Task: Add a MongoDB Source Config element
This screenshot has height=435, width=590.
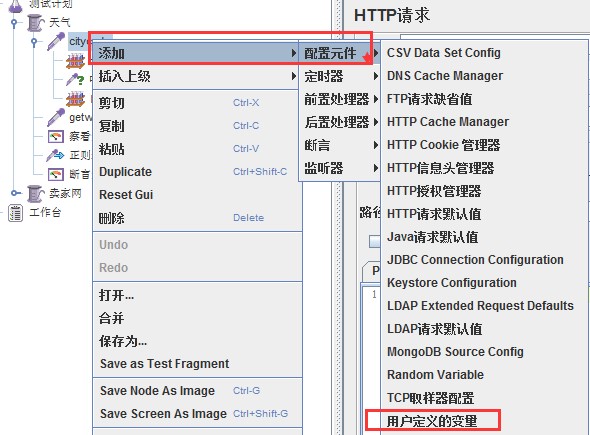Action: tap(484, 351)
